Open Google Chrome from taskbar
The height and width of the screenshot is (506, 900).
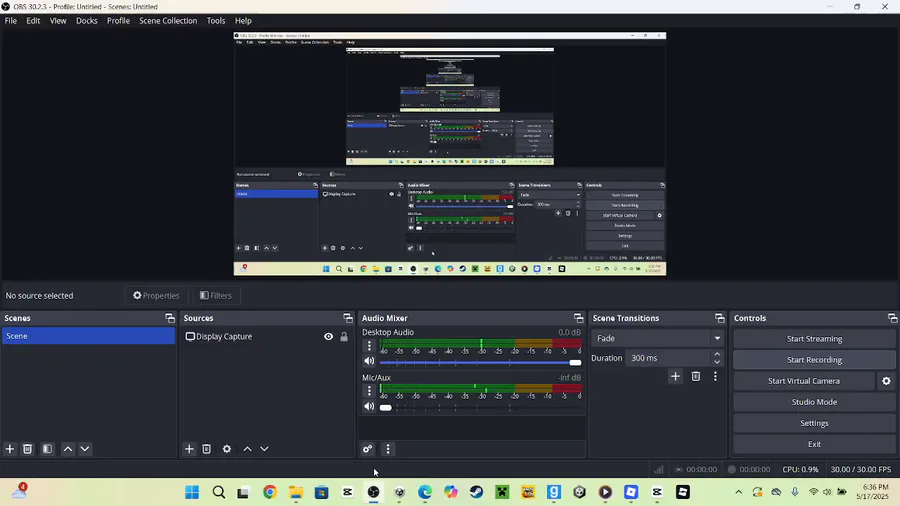pos(270,492)
